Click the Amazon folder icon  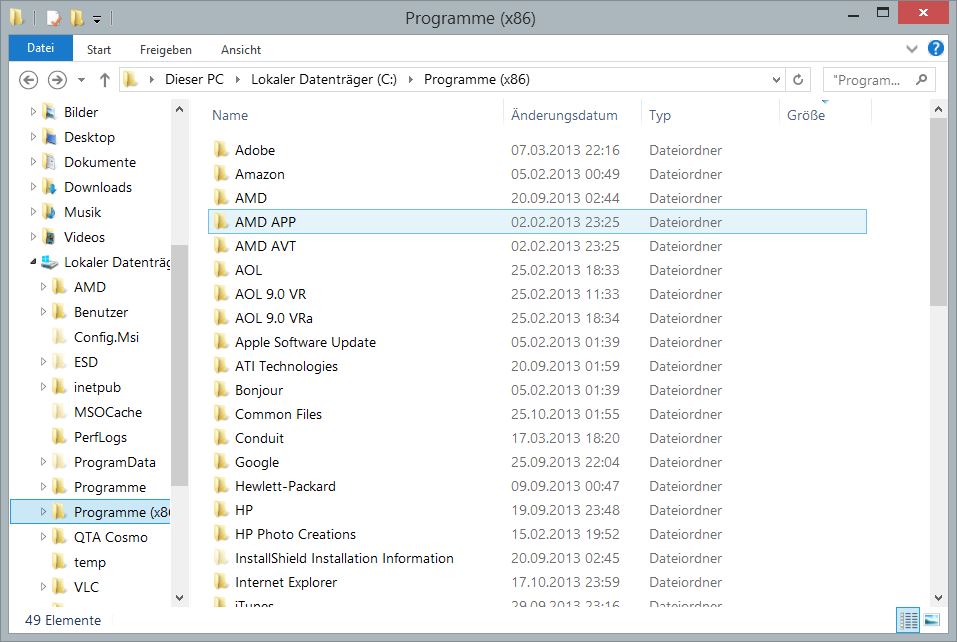[221, 174]
